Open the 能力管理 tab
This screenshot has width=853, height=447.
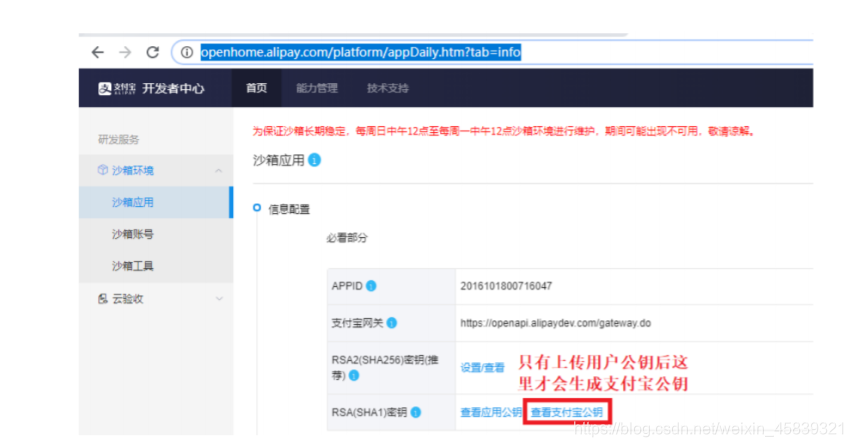pyautogui.click(x=317, y=88)
